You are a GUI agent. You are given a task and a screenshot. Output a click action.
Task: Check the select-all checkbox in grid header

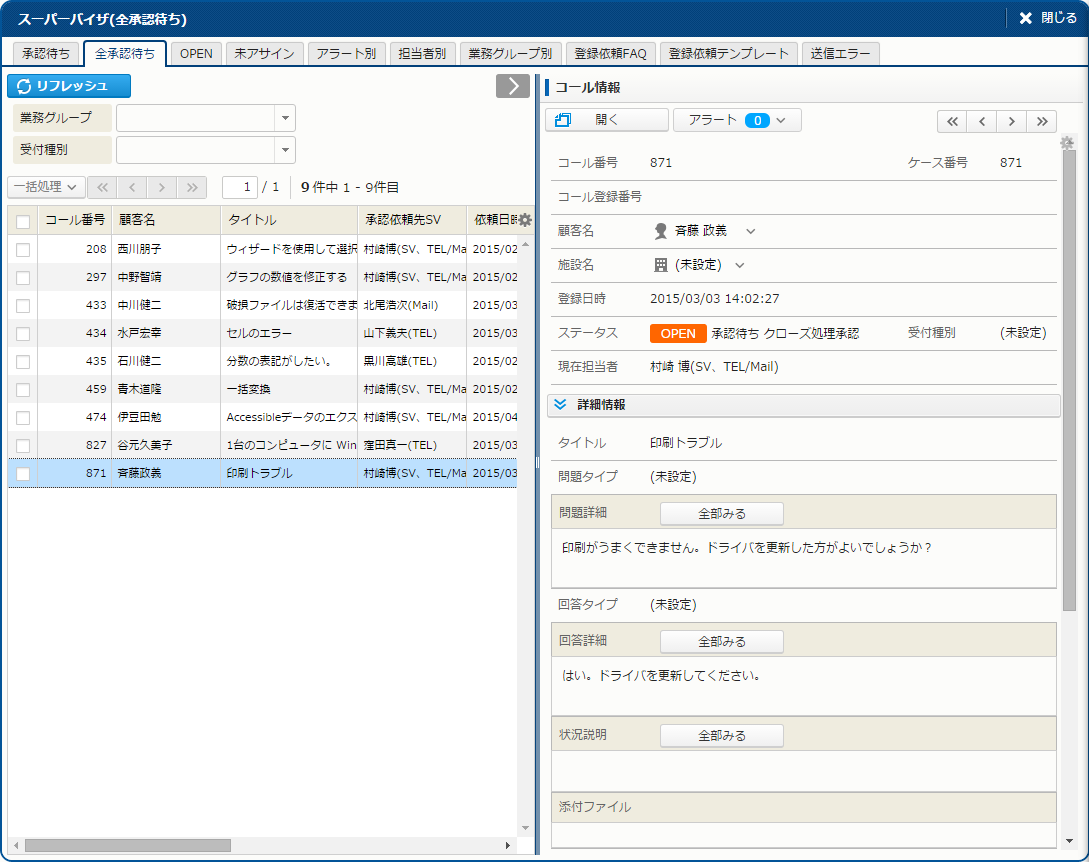click(23, 221)
